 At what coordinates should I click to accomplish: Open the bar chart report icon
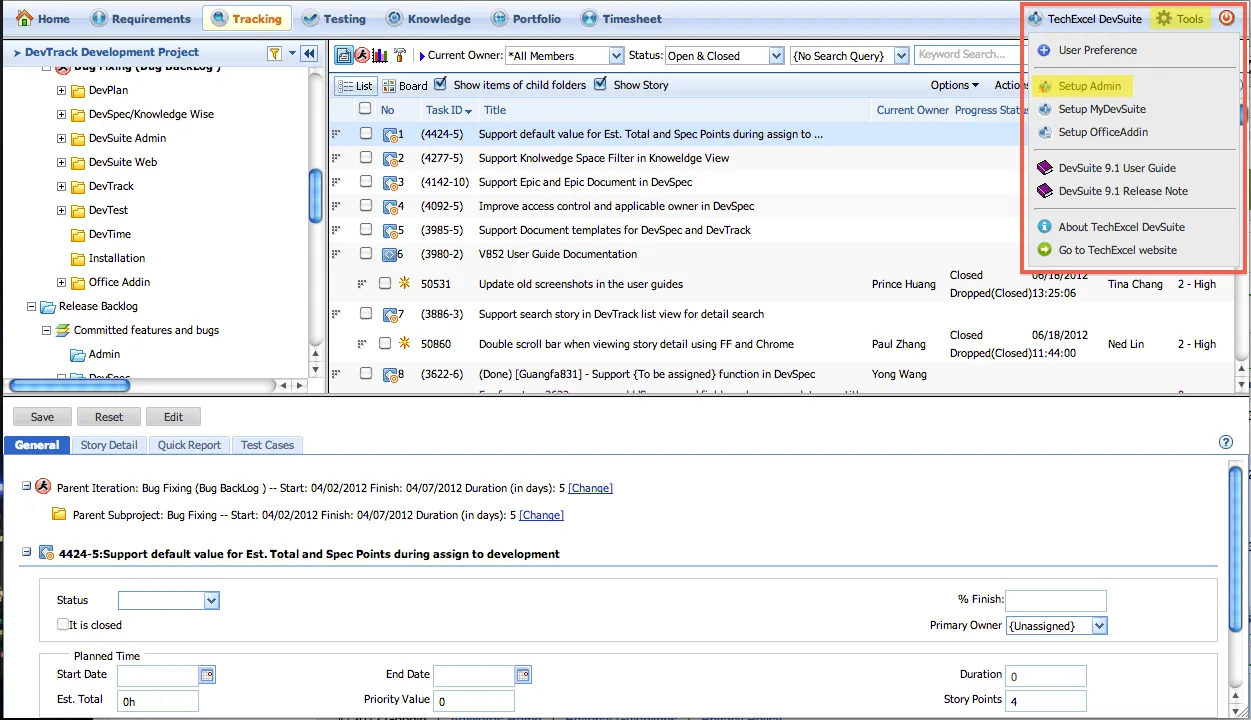(380, 55)
